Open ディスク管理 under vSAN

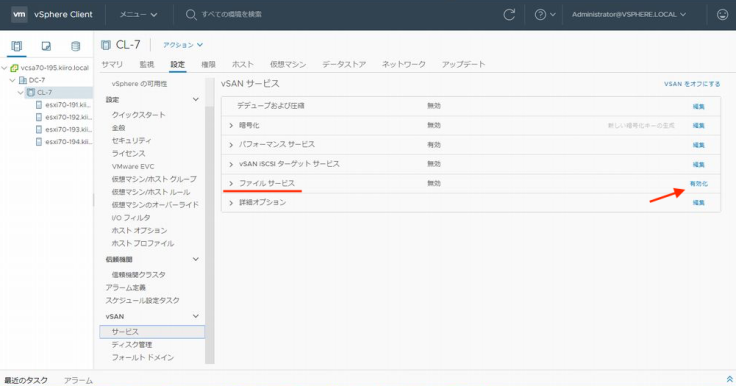132,345
